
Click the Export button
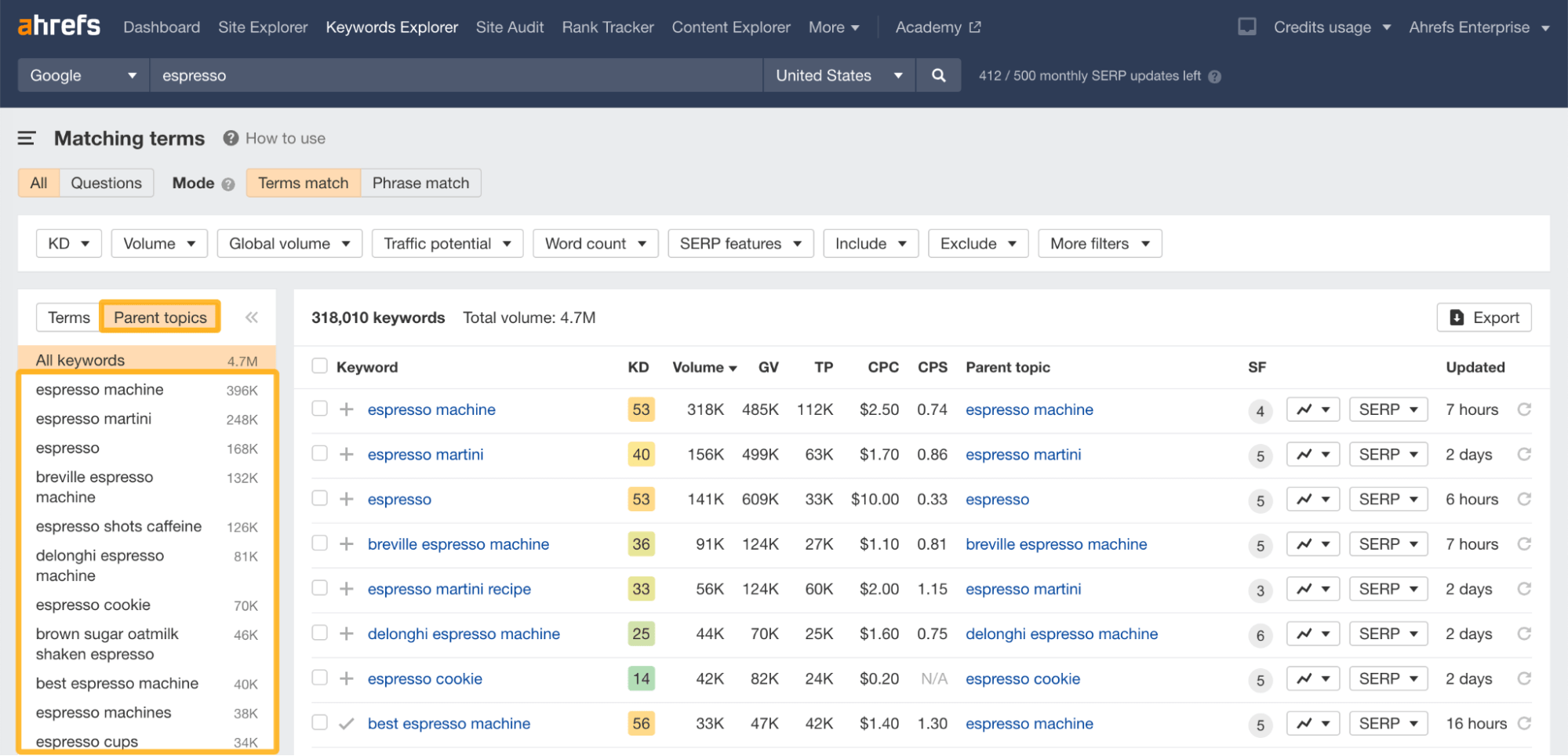pyautogui.click(x=1483, y=317)
